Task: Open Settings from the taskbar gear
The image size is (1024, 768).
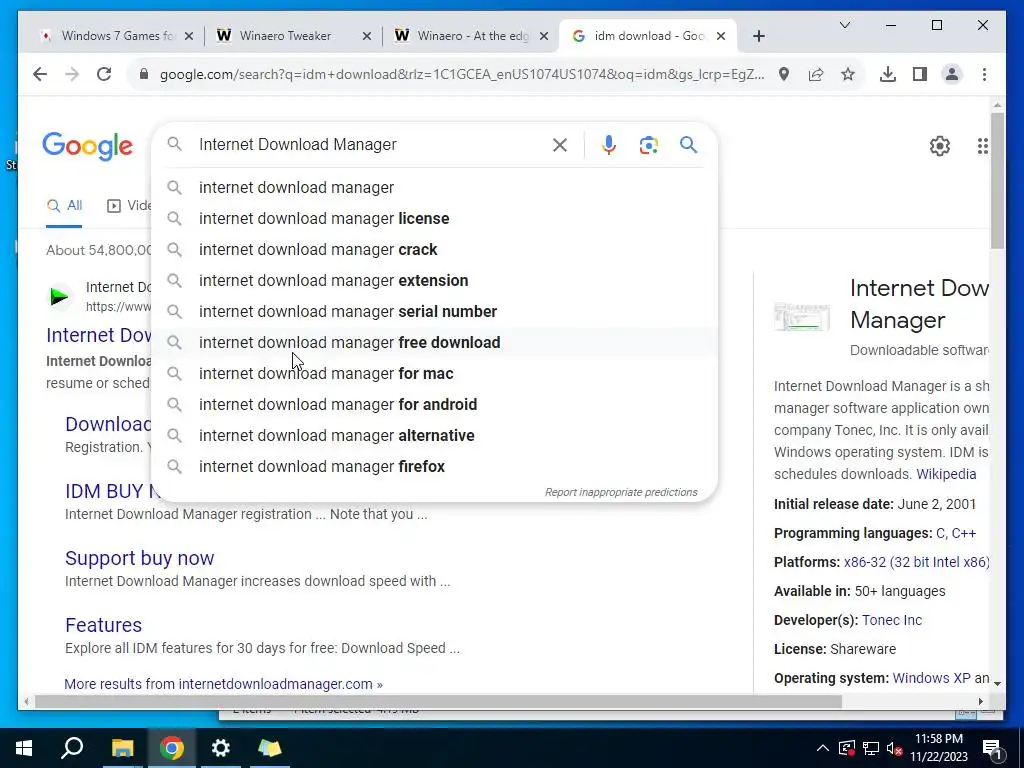Action: (221, 748)
